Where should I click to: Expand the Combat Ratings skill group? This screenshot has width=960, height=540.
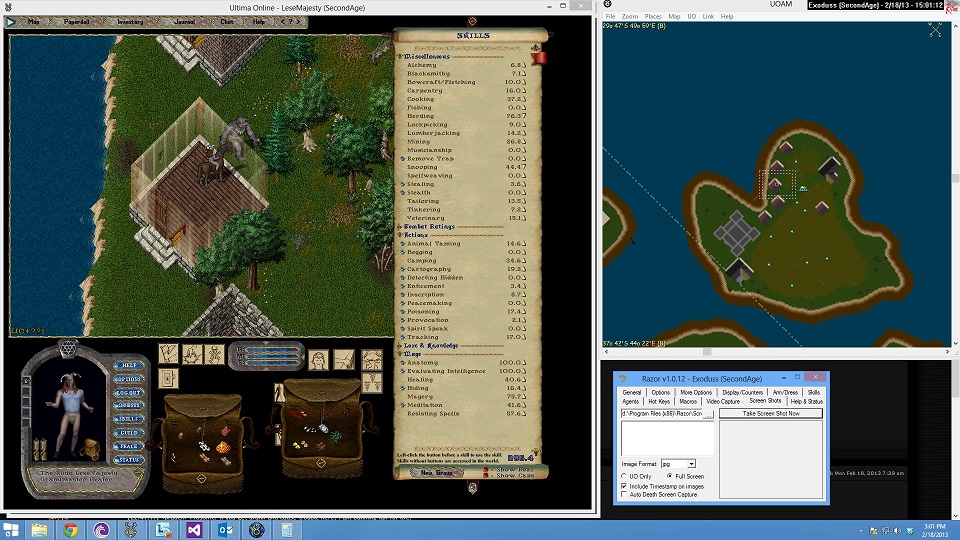pyautogui.click(x=400, y=227)
